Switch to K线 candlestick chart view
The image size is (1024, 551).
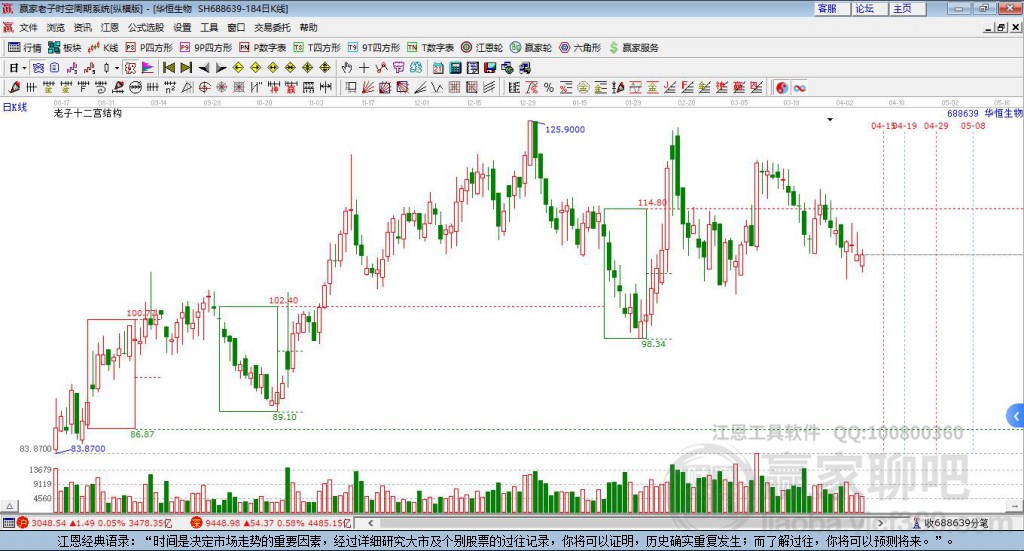(103, 48)
